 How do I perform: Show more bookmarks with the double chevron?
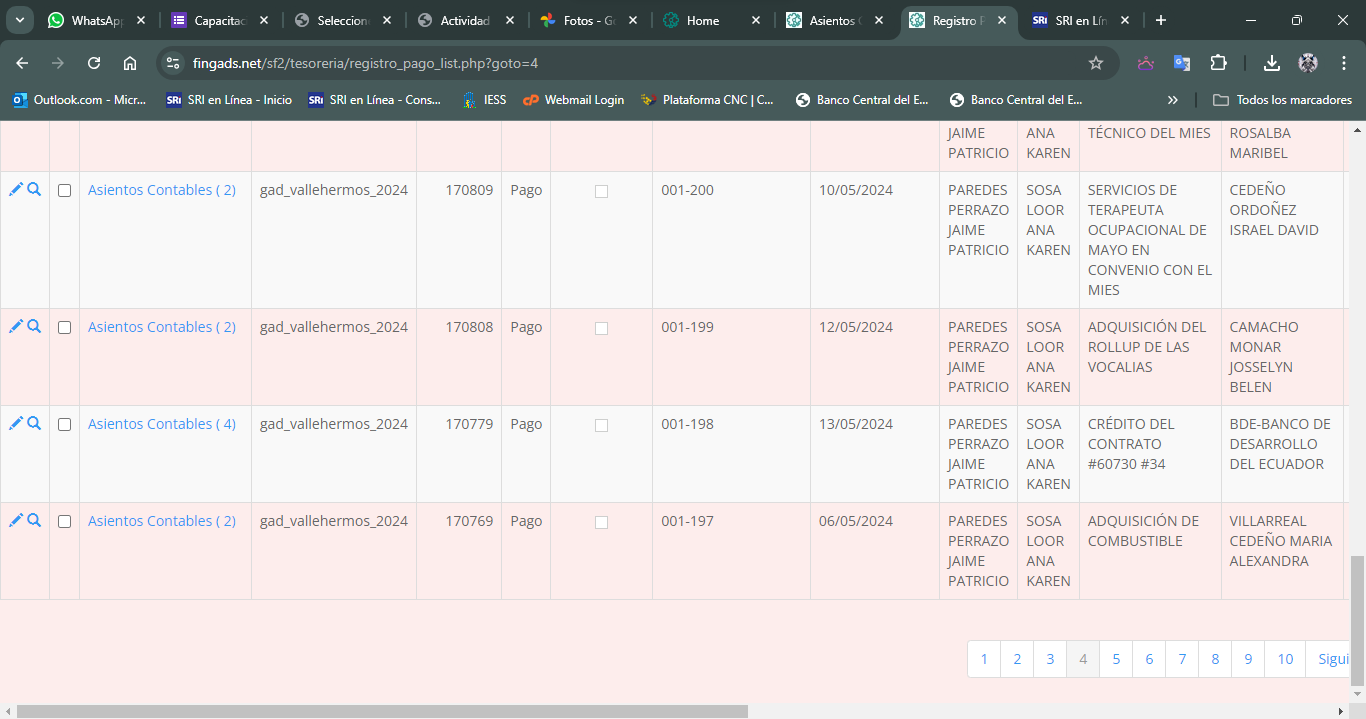[x=1173, y=100]
